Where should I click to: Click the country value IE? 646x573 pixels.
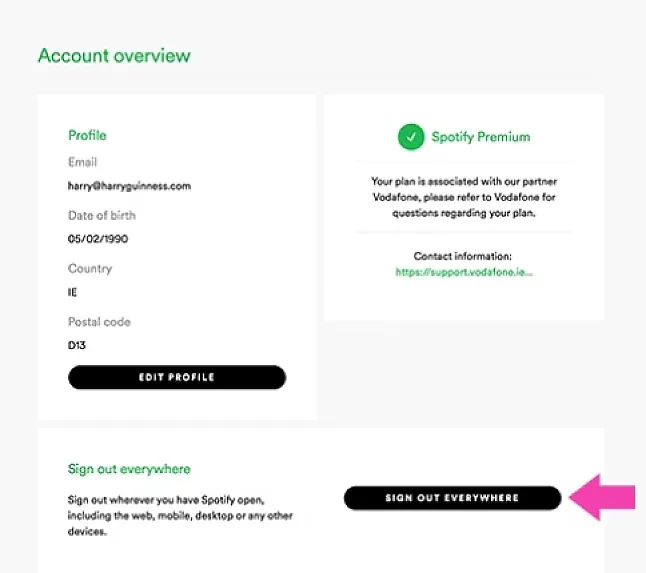72,292
